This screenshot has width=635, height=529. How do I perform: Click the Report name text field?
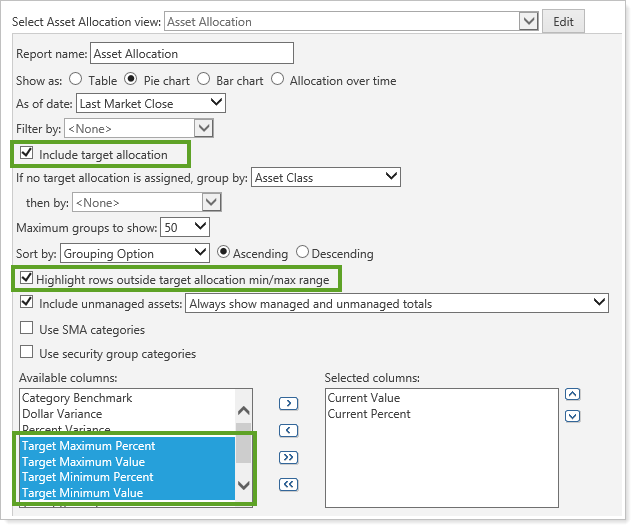(x=192, y=54)
